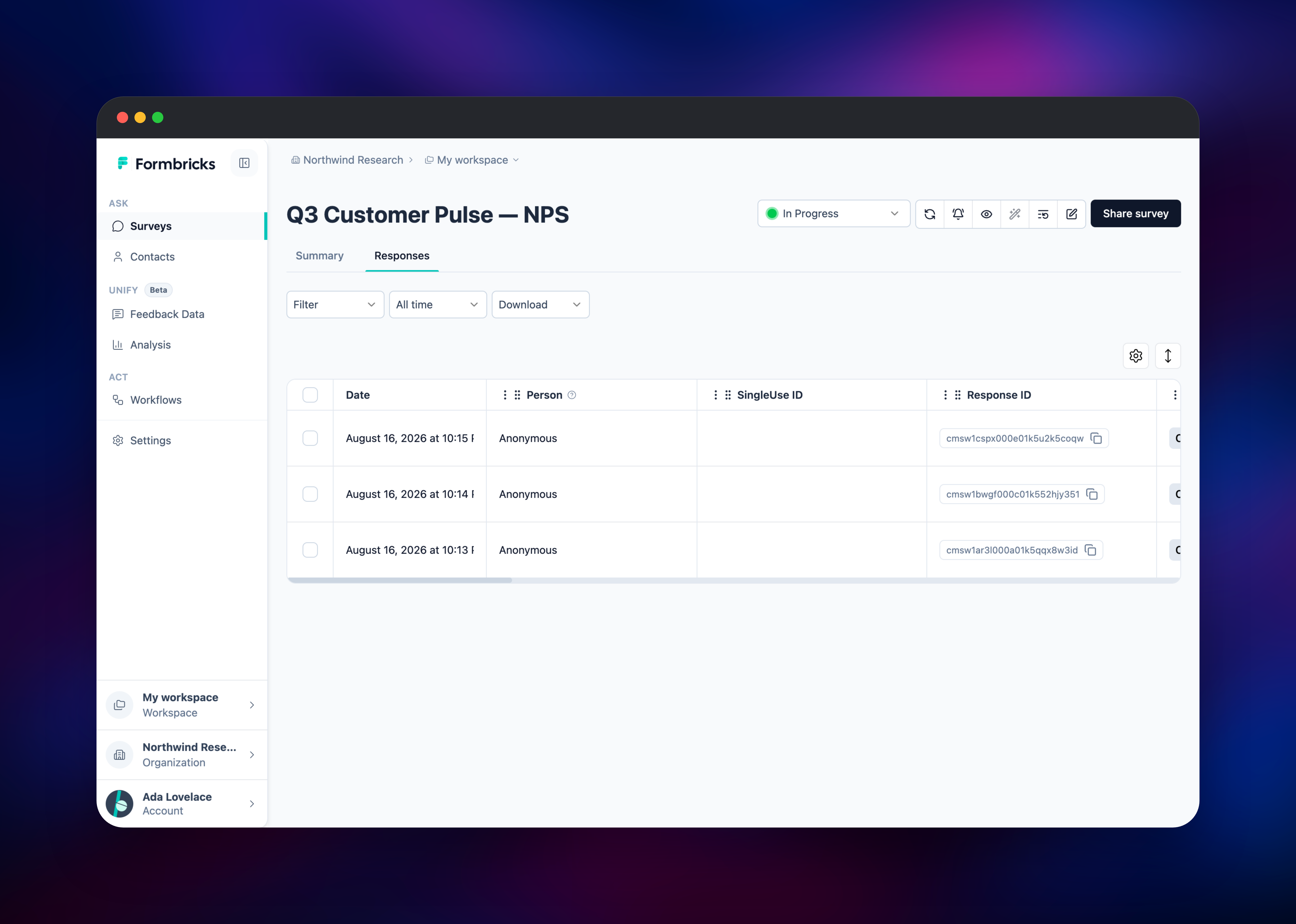Collapse the sidebar with the panel icon
The height and width of the screenshot is (924, 1296).
(x=244, y=163)
